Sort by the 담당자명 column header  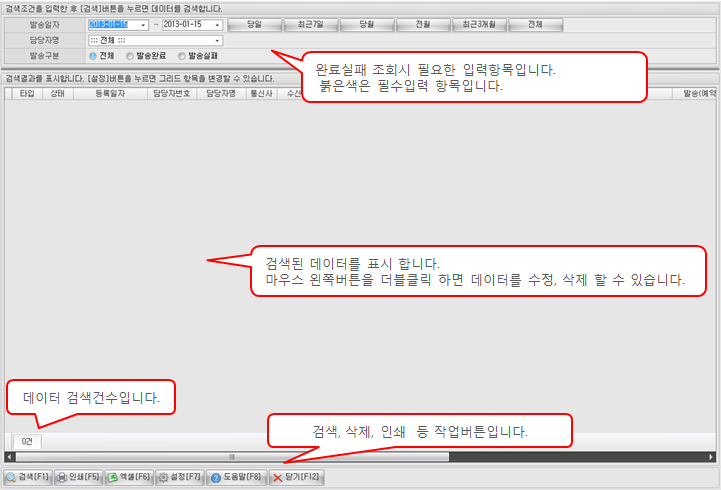(x=221, y=93)
